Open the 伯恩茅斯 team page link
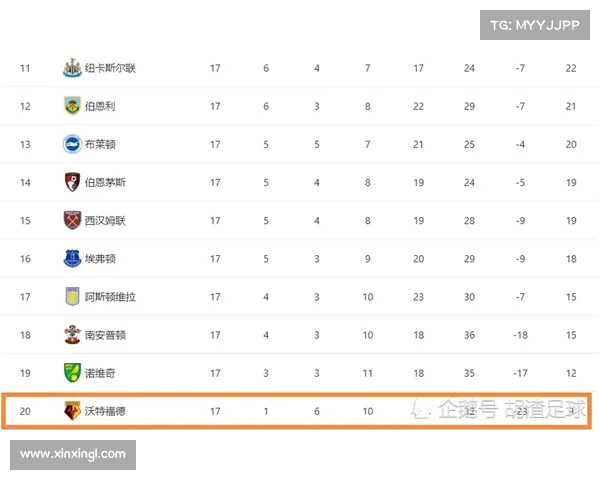 tap(105, 182)
